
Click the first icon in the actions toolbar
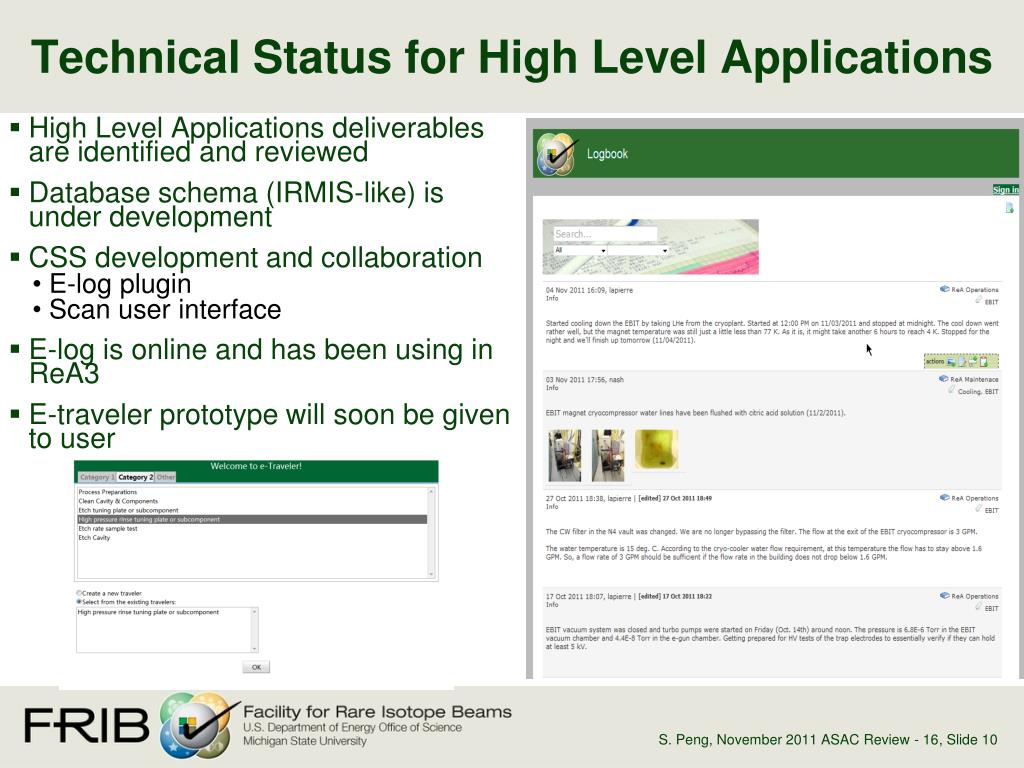click(951, 361)
